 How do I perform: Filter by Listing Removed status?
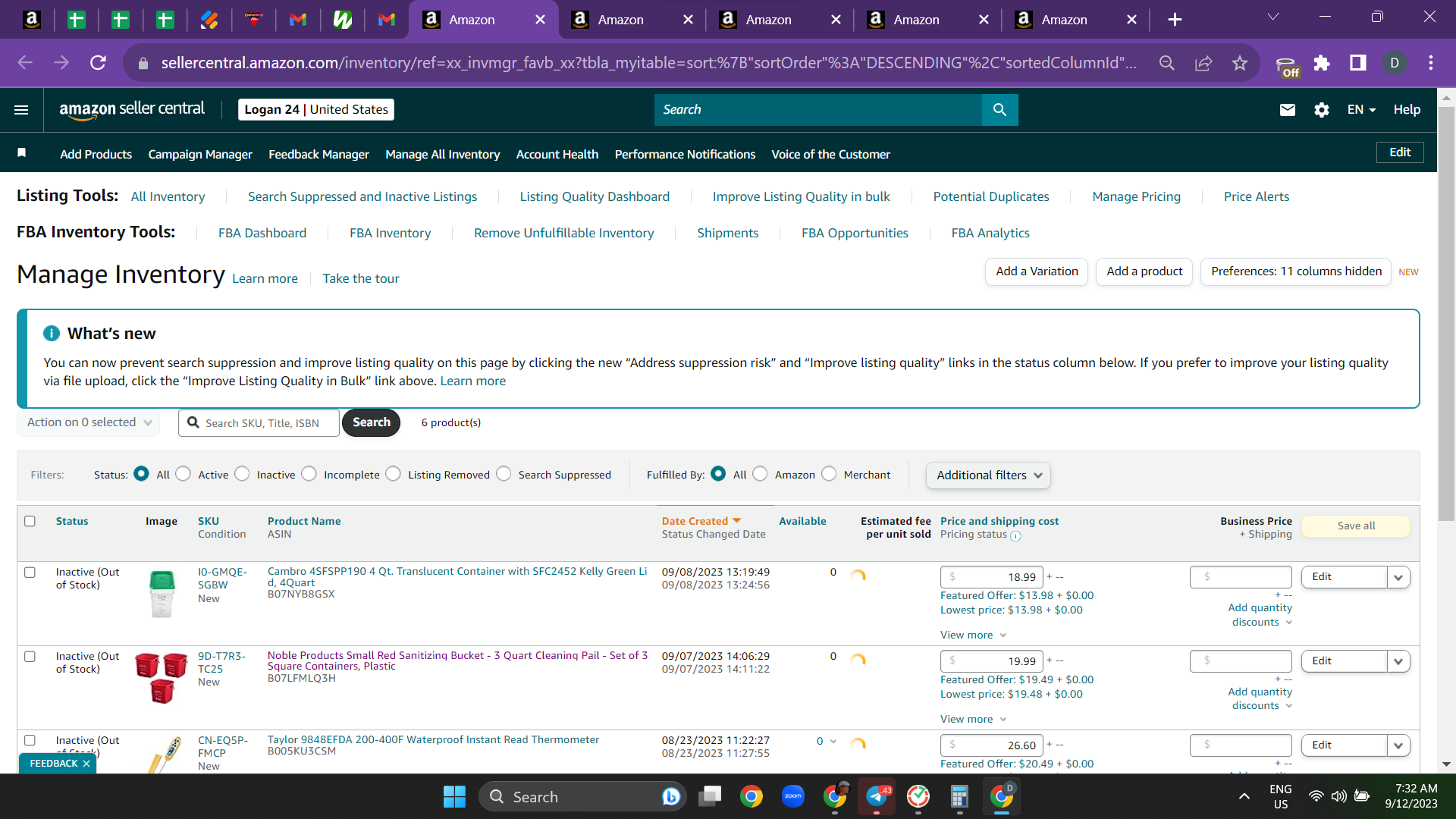pyautogui.click(x=393, y=474)
